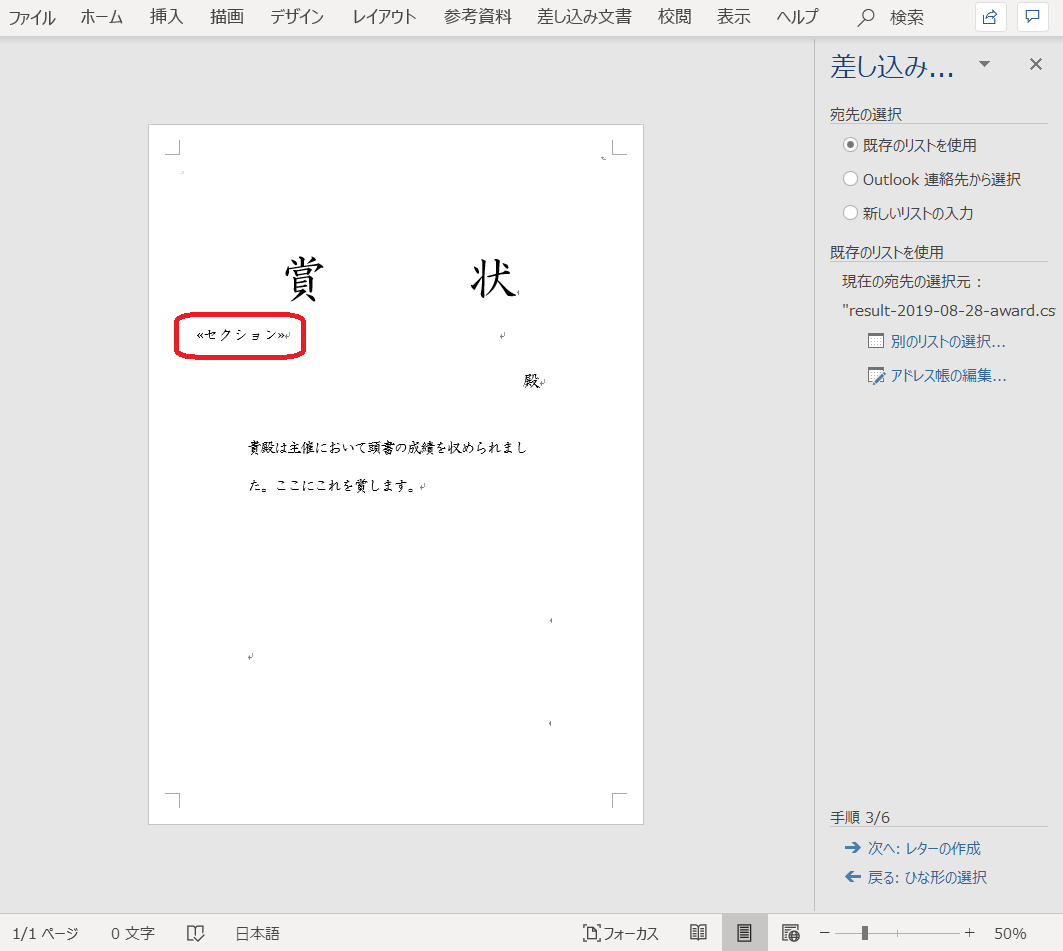Viewport: 1063px width, 951px height.
Task: Click the zoom out minus button
Action: (825, 933)
